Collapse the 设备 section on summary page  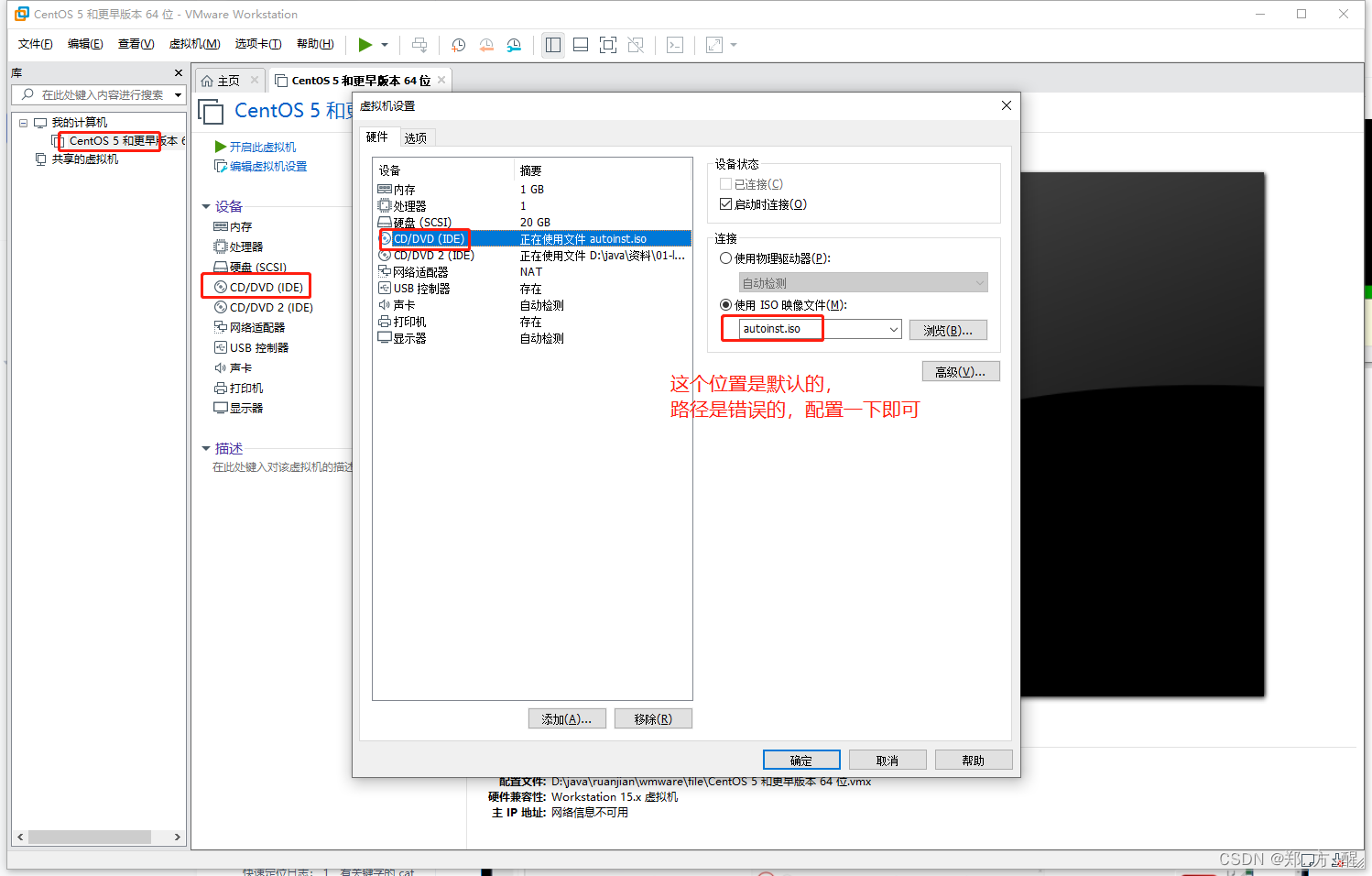pyautogui.click(x=206, y=207)
